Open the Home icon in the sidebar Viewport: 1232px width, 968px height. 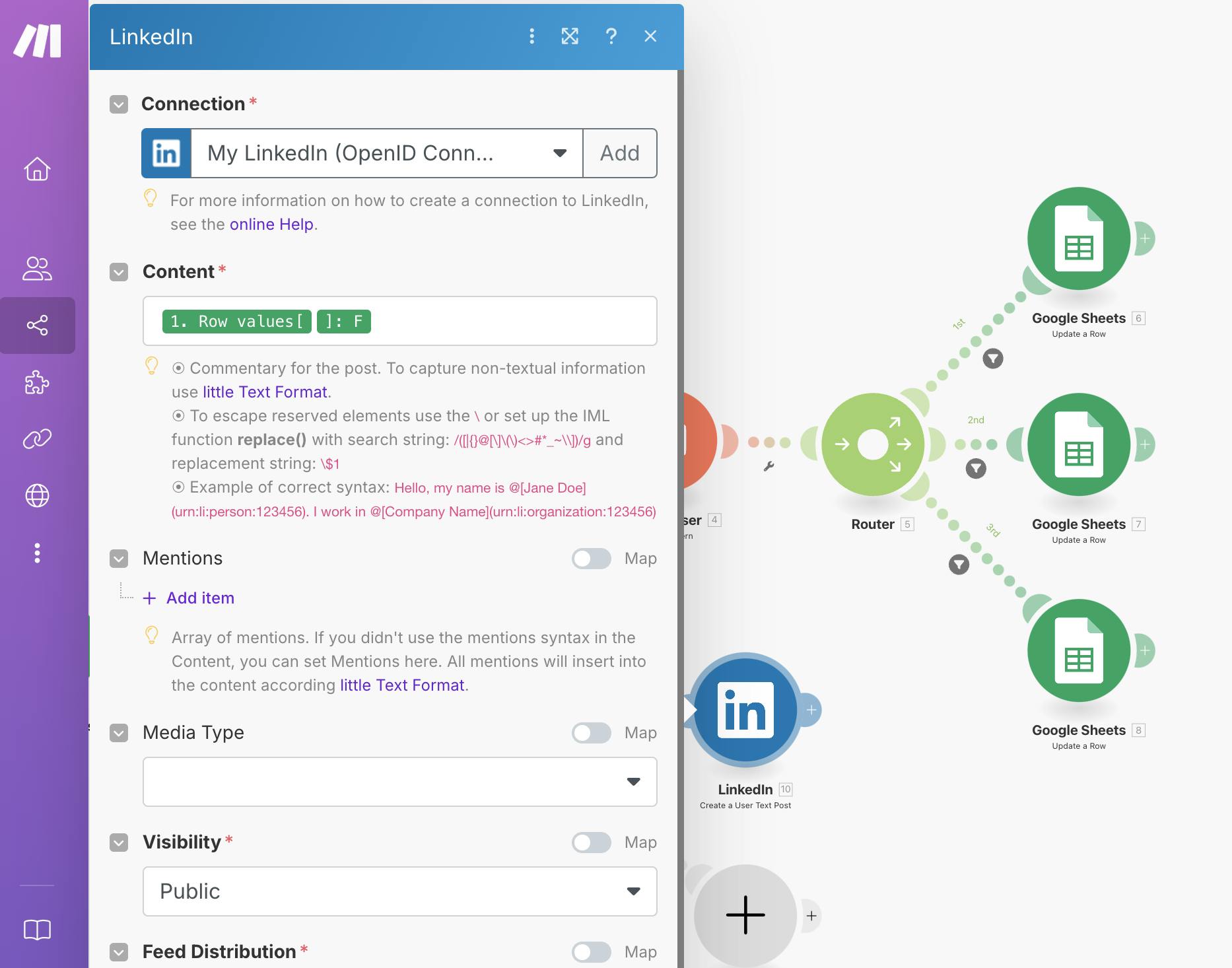[x=37, y=169]
